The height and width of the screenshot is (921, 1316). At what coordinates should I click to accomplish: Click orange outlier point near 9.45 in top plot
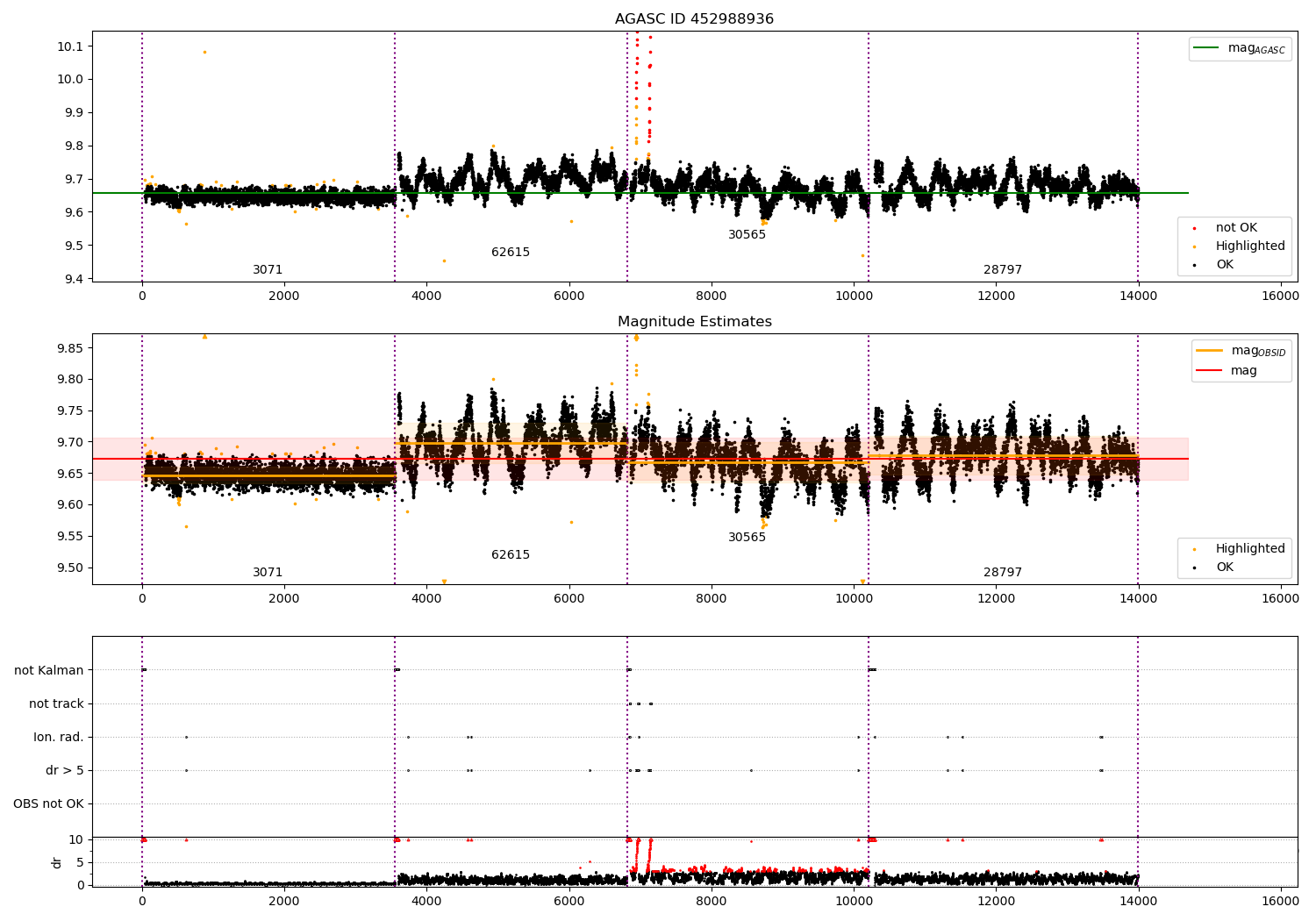pos(444,261)
